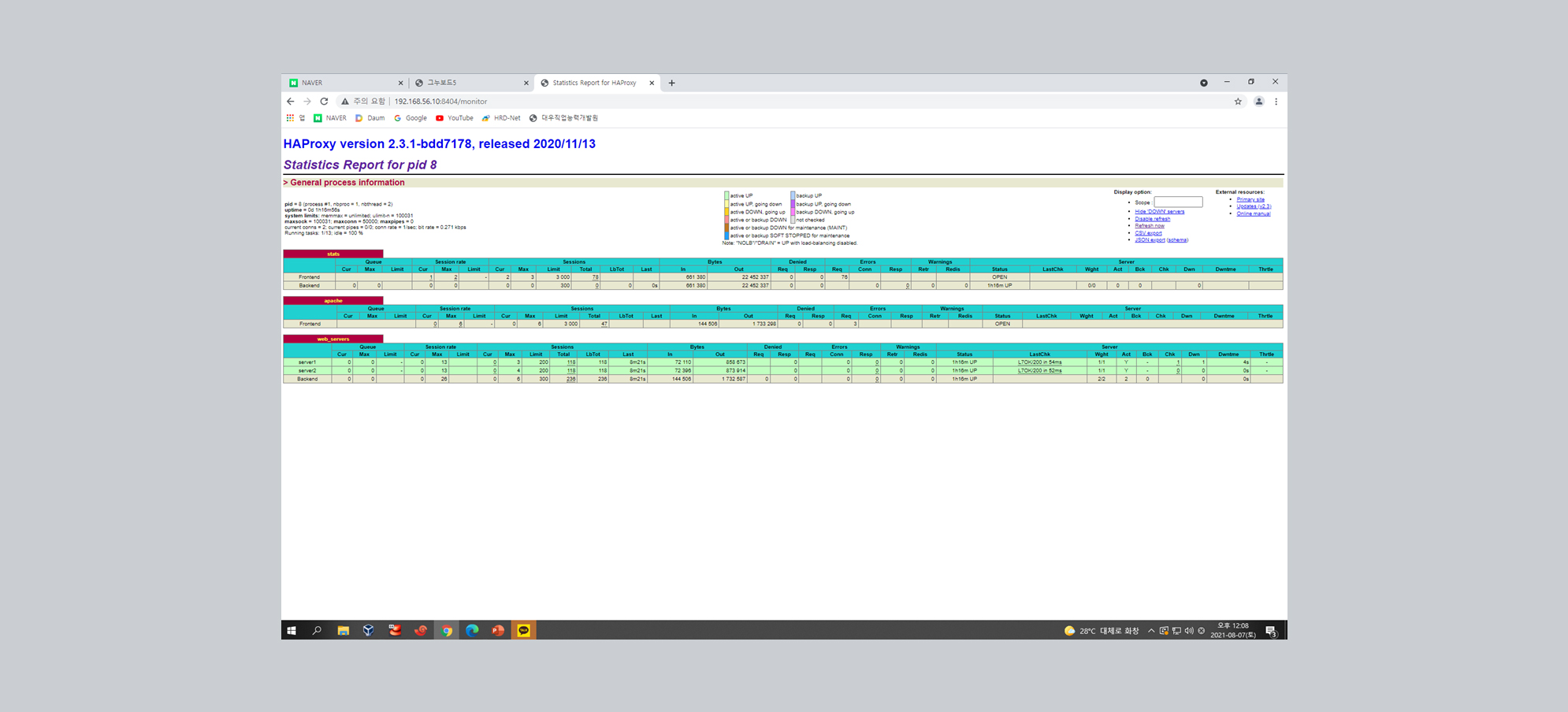Open KakaoTalk from the taskbar
1568x712 pixels.
(x=524, y=630)
